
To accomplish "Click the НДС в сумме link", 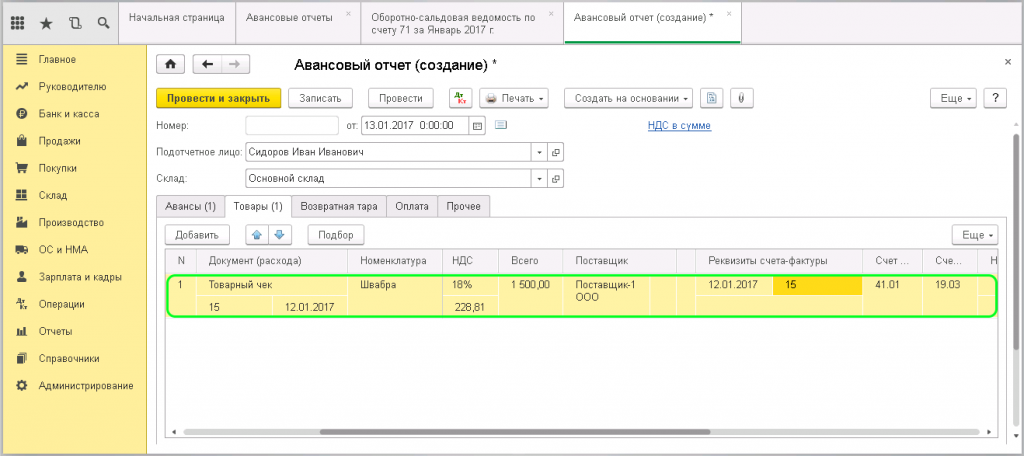I will click(x=680, y=126).
